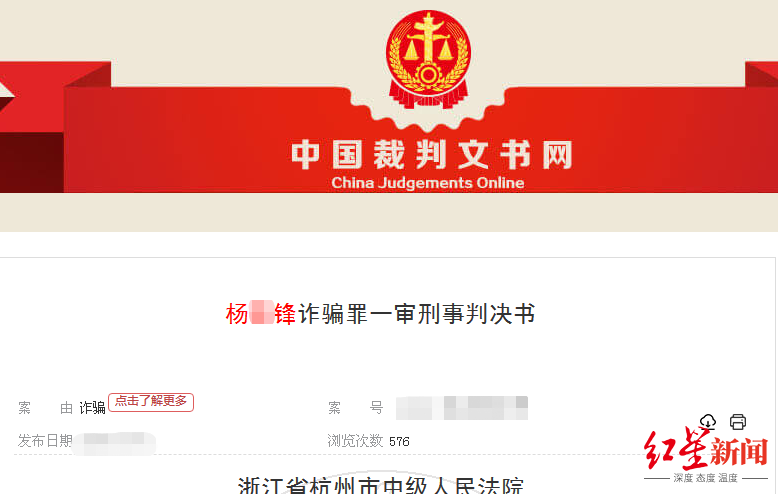Click the red highlighted name 杨 in title
The width and height of the screenshot is (778, 494).
(x=237, y=314)
